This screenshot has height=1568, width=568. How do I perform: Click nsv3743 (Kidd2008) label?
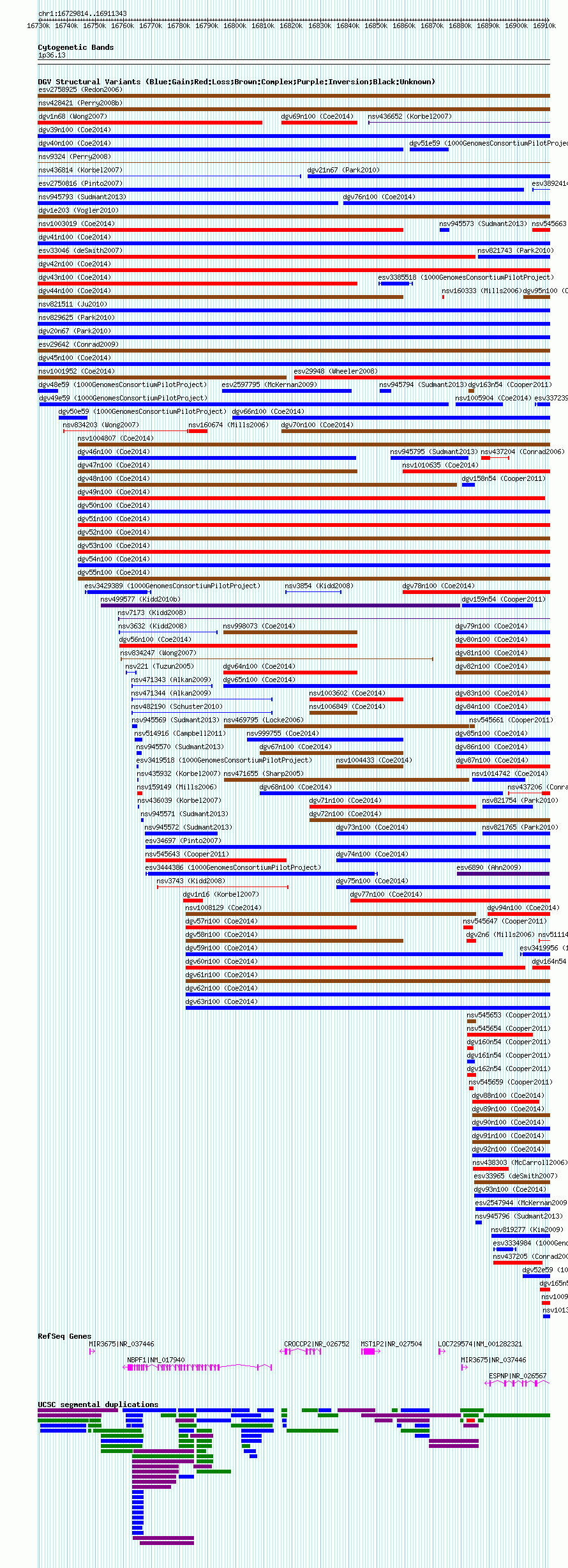(191, 881)
